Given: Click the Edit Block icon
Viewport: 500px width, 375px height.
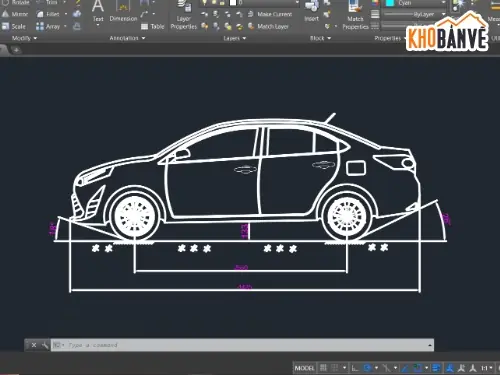Looking at the screenshot, I should 327,14.
